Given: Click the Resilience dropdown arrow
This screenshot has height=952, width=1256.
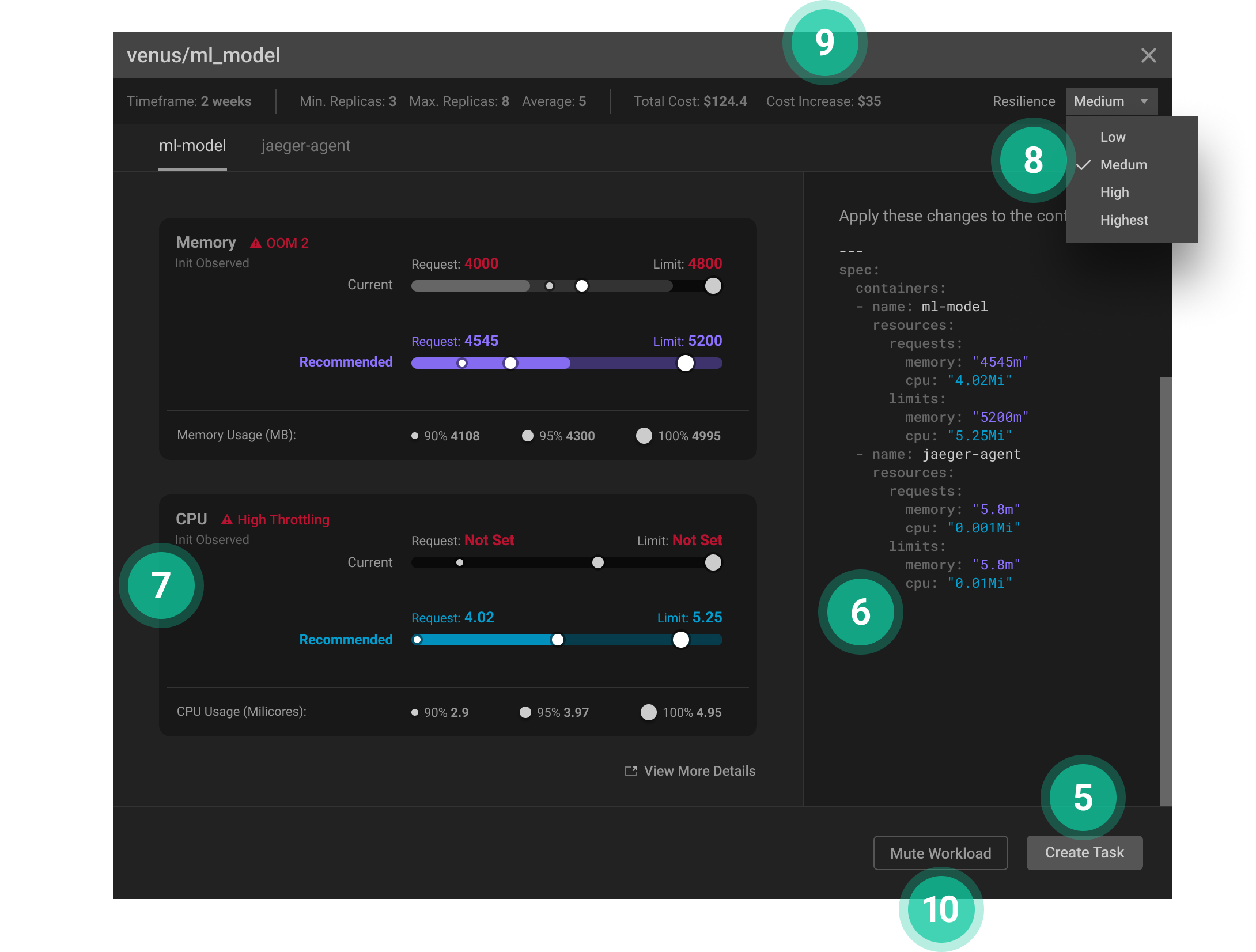Looking at the screenshot, I should point(1144,101).
